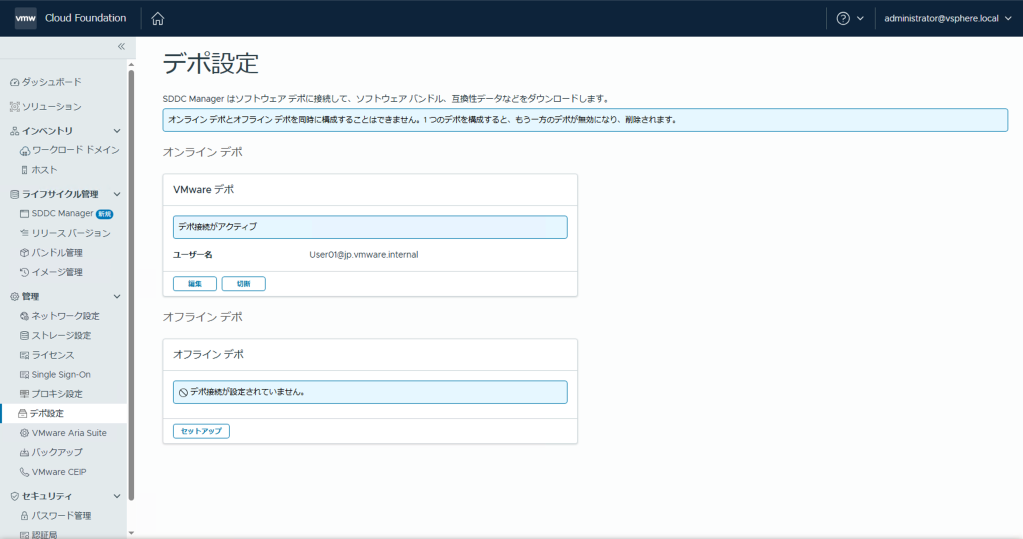Click the sidebar scroll down arrow
Screen dimensions: 1023x539
131,532
